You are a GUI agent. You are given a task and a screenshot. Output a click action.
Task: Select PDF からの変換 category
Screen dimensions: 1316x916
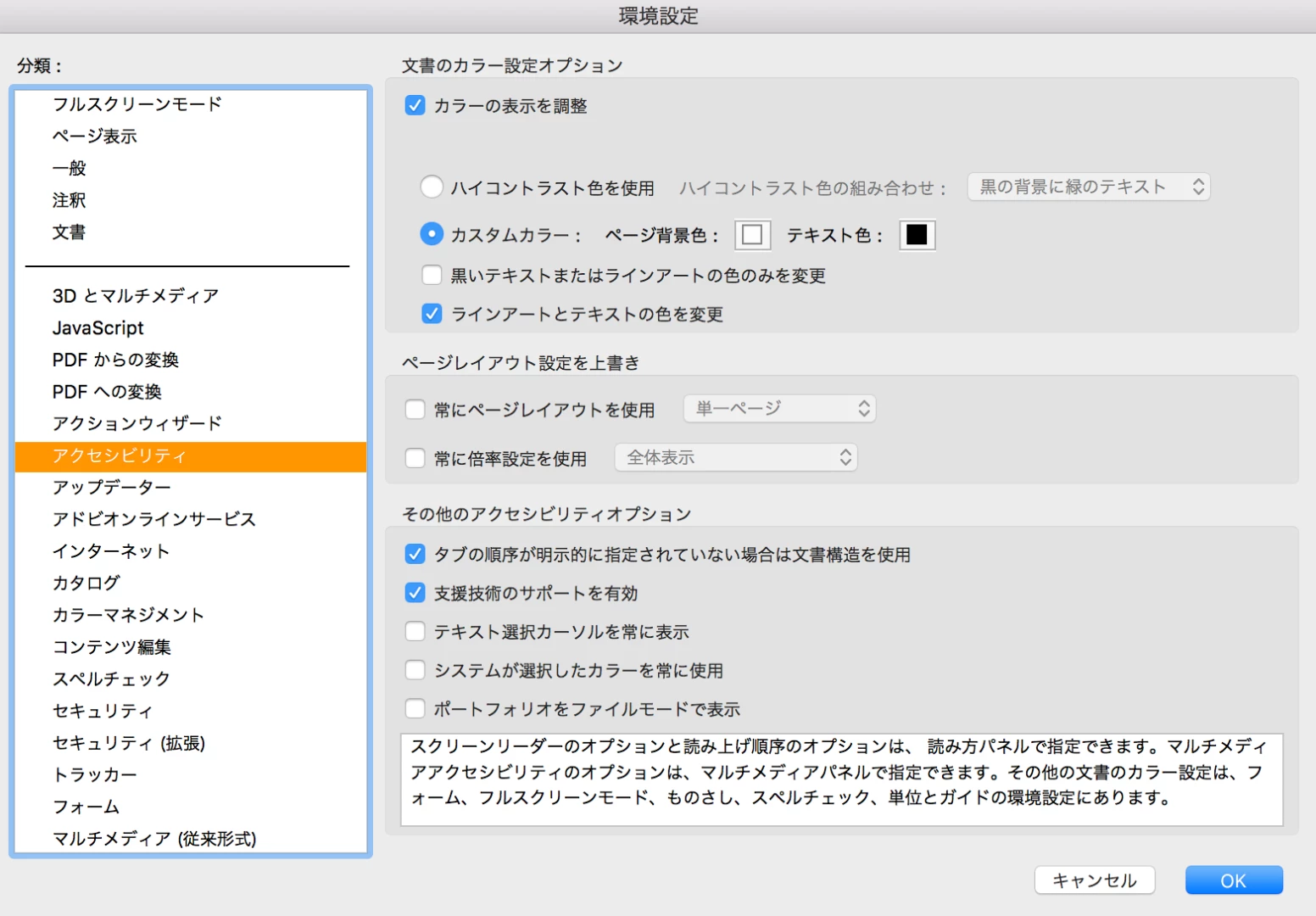191,360
